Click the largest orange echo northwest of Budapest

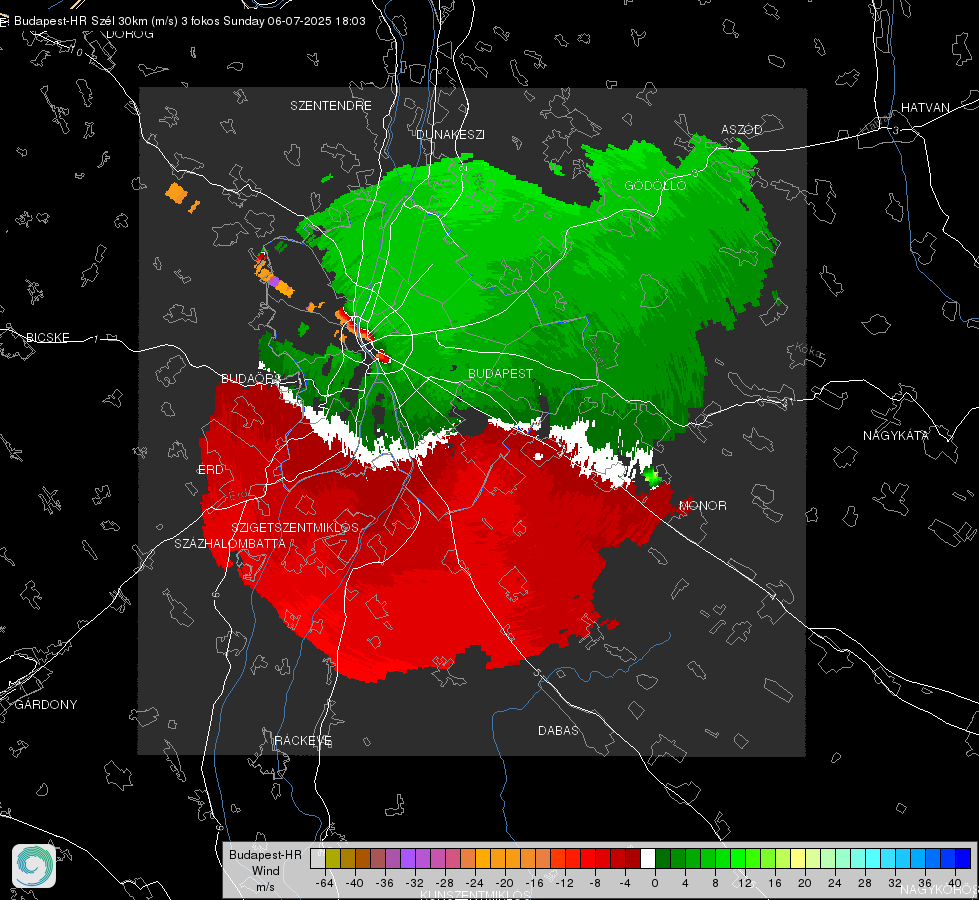tap(177, 193)
